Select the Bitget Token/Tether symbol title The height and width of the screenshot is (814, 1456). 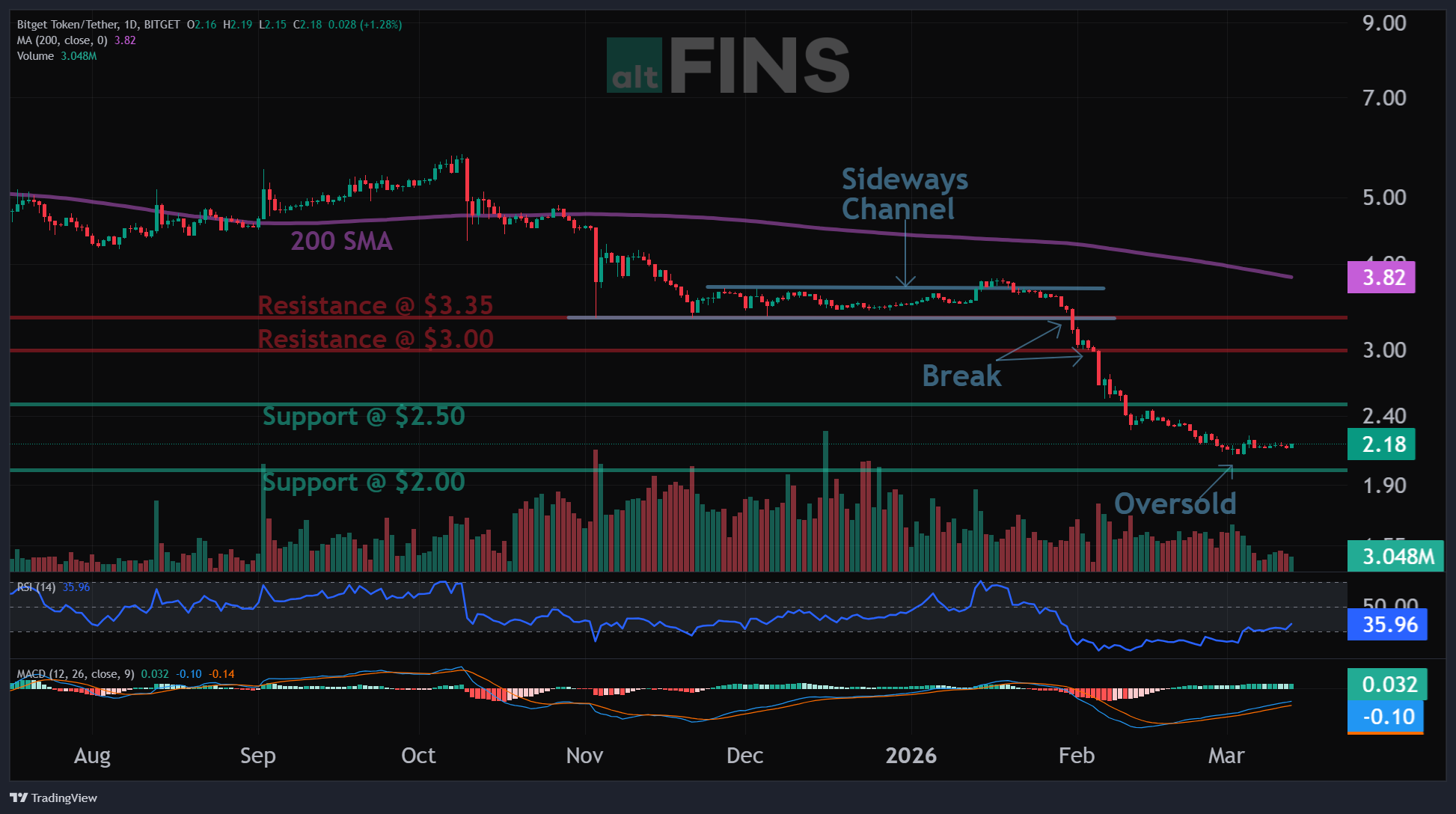98,25
